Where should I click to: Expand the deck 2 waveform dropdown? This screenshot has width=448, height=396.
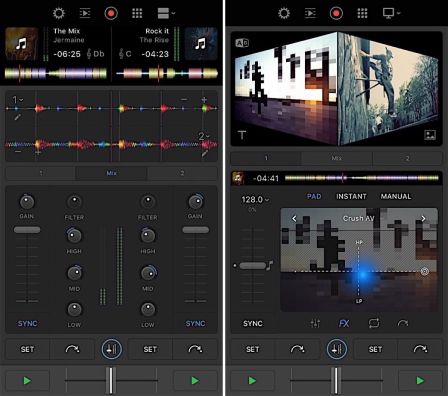[204, 136]
